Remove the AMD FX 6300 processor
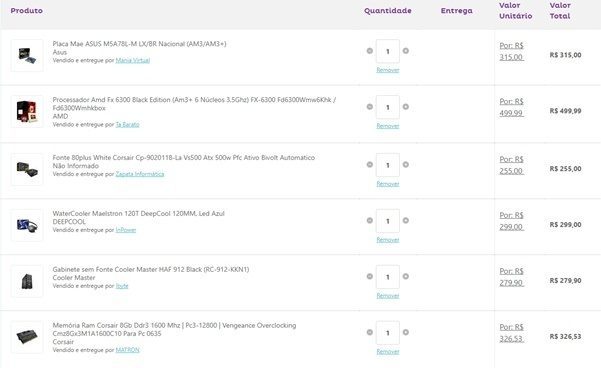Image resolution: width=601 pixels, height=368 pixels. pyautogui.click(x=388, y=126)
